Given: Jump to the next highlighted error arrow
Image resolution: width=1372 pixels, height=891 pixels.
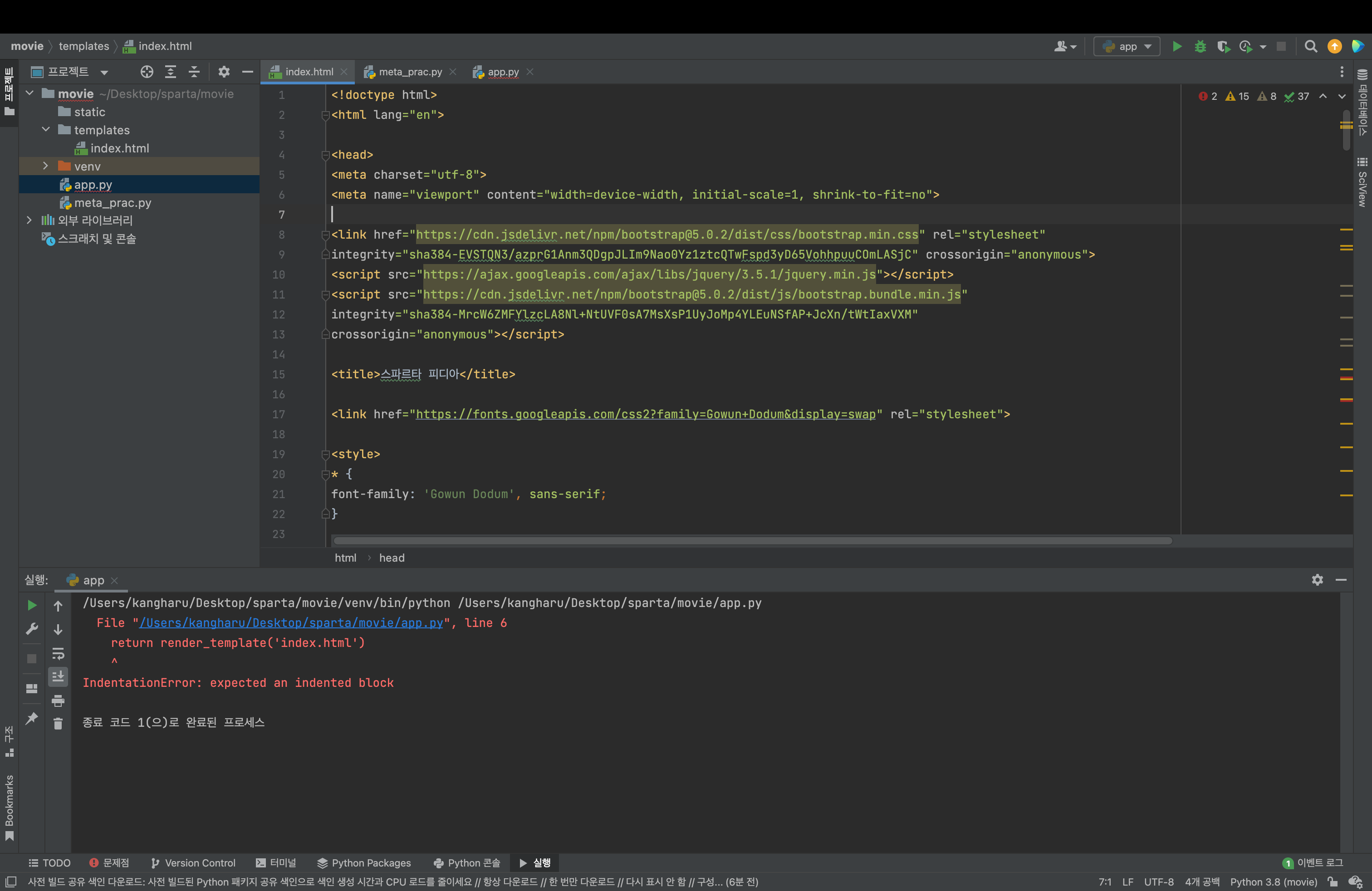Looking at the screenshot, I should [x=1342, y=96].
